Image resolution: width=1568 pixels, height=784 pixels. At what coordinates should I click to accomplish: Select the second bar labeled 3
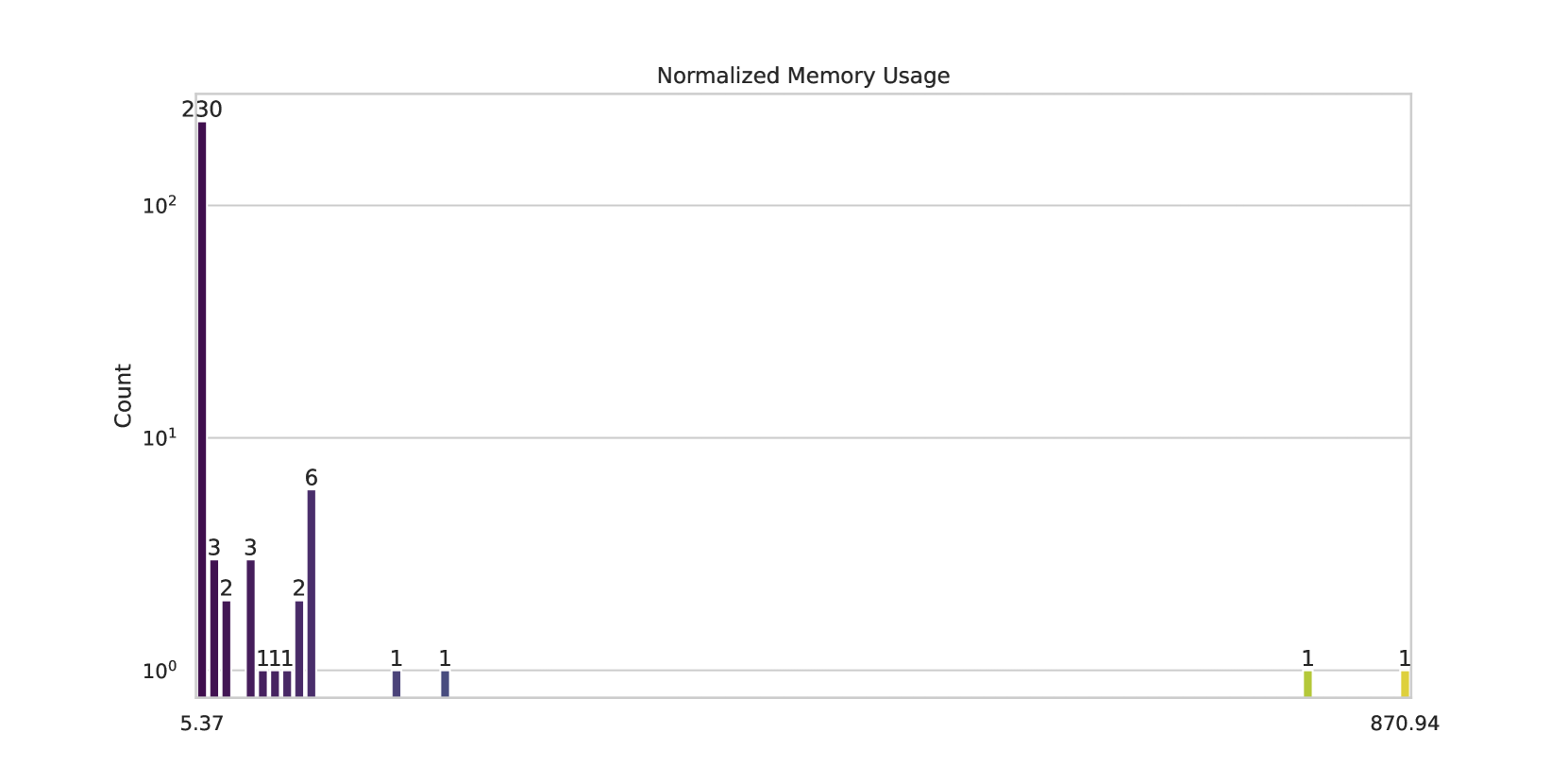click(x=250, y=628)
